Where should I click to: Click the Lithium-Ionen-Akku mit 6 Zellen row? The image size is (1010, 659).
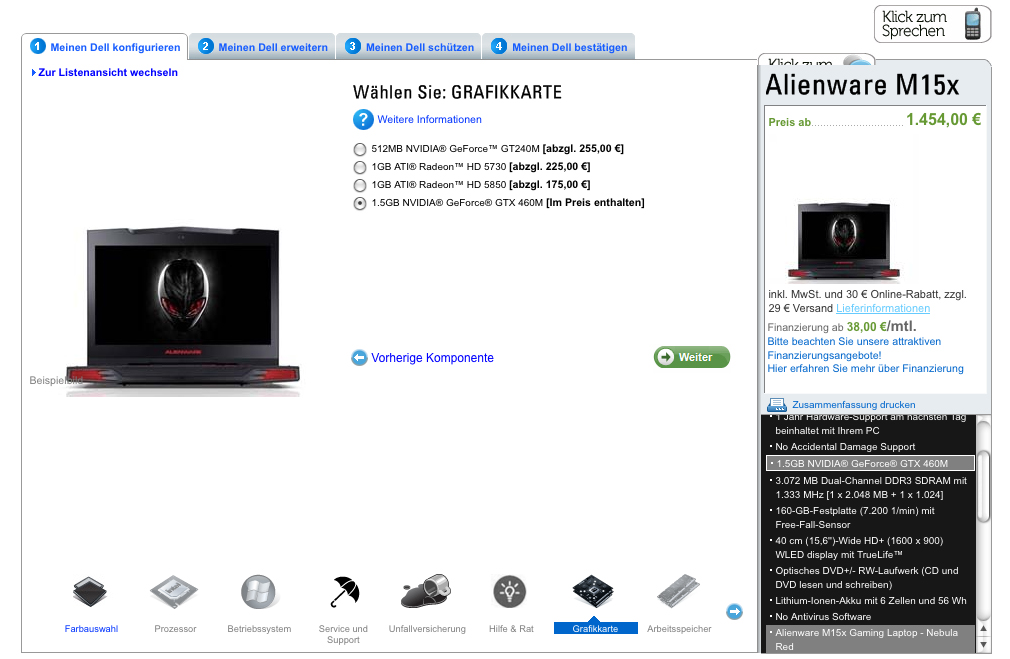pos(868,600)
